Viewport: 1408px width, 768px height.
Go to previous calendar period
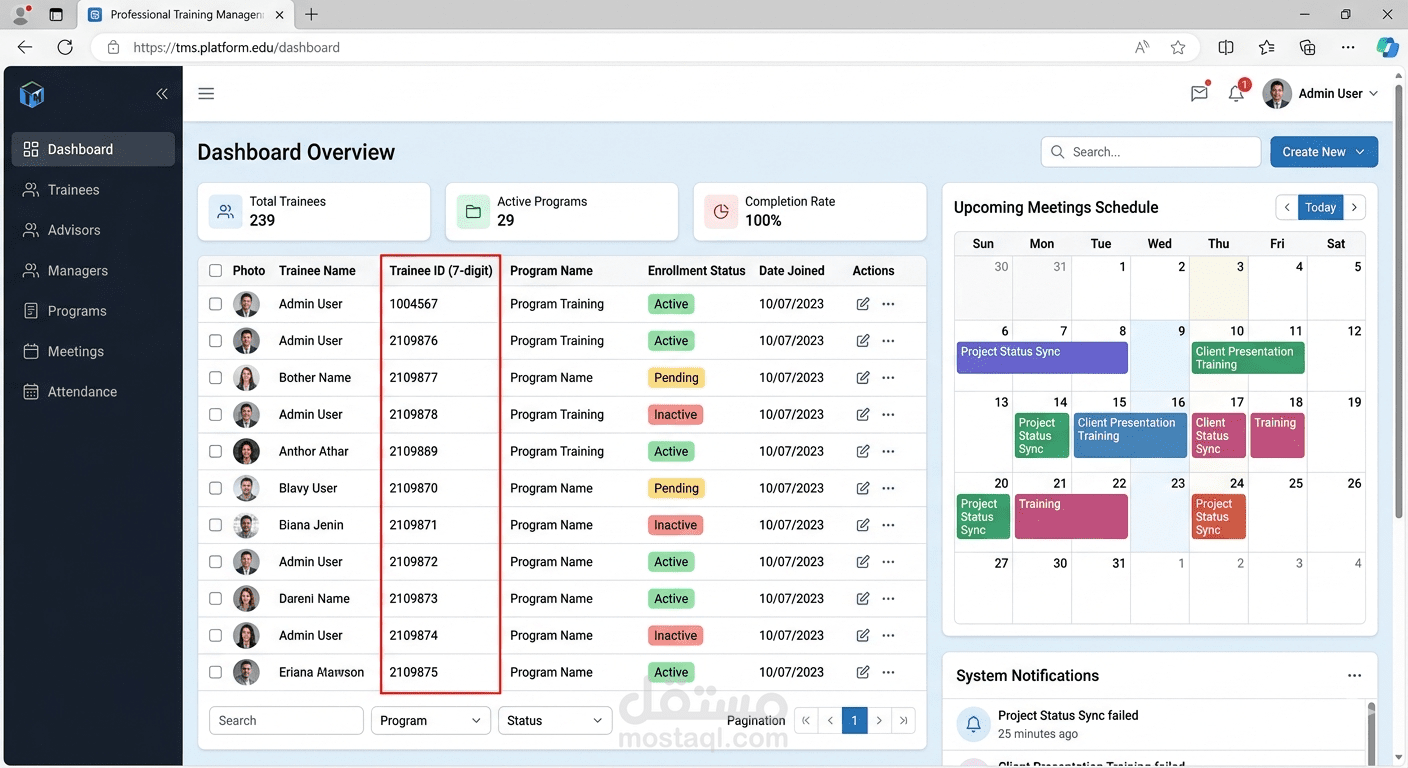pyautogui.click(x=1287, y=207)
